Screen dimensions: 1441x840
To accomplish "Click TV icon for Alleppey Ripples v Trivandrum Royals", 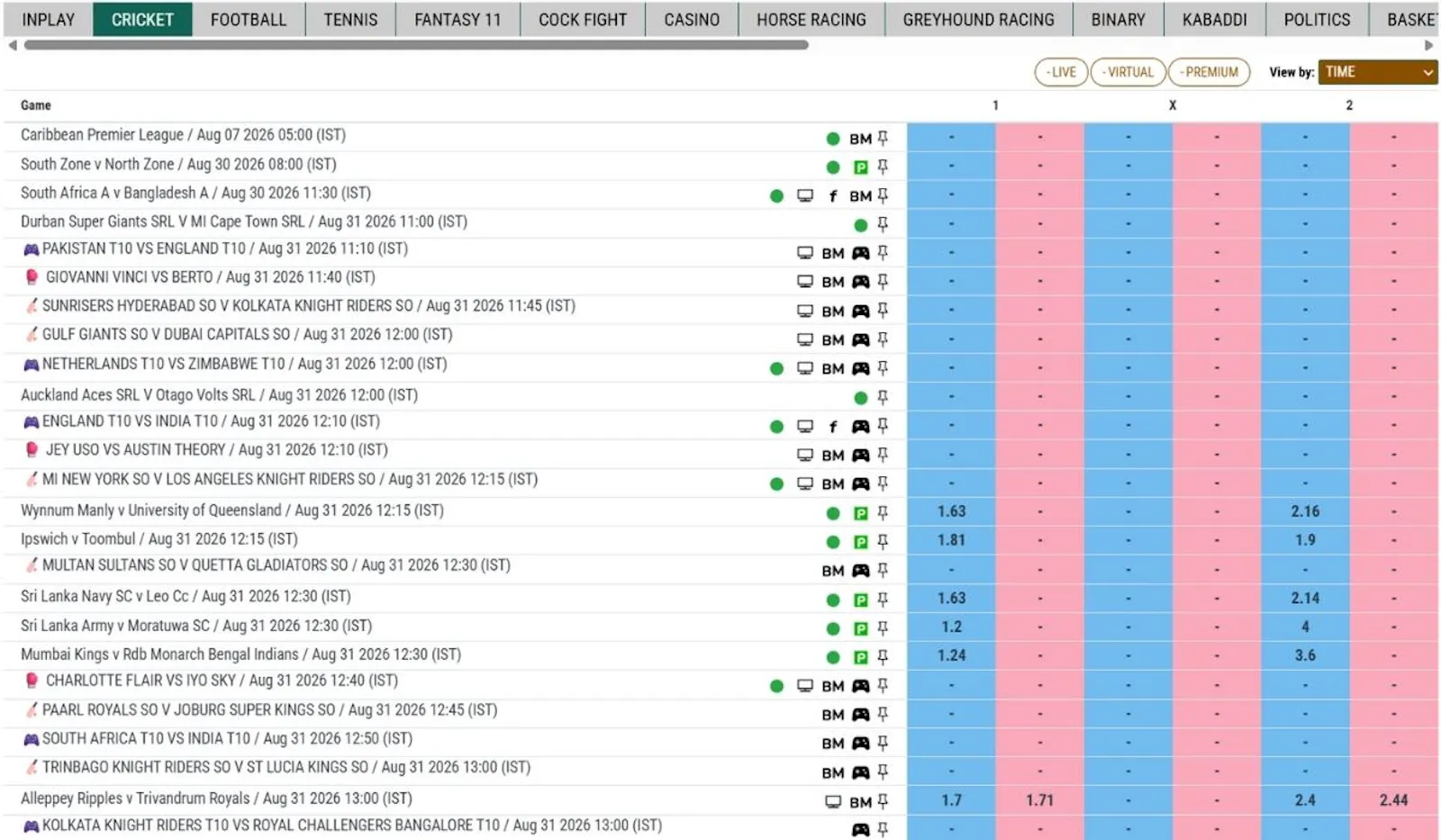I will (833, 801).
